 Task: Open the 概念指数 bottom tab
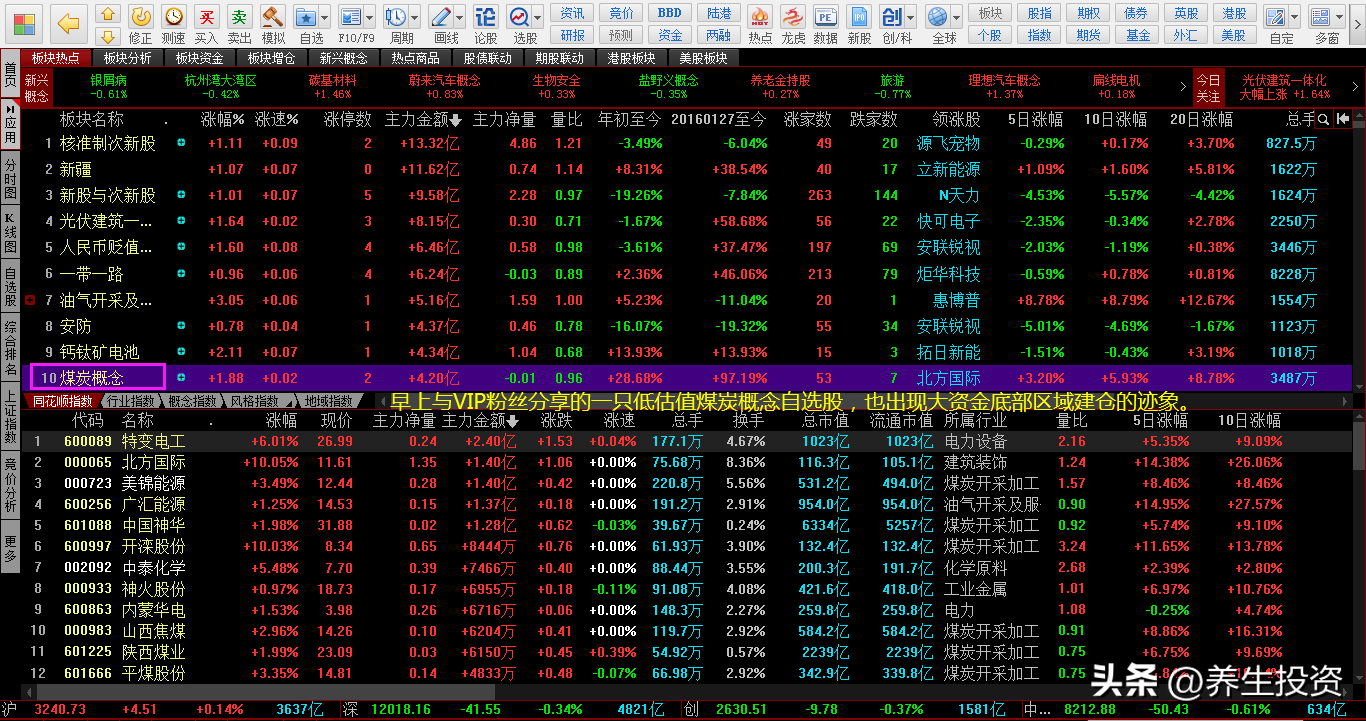[192, 401]
